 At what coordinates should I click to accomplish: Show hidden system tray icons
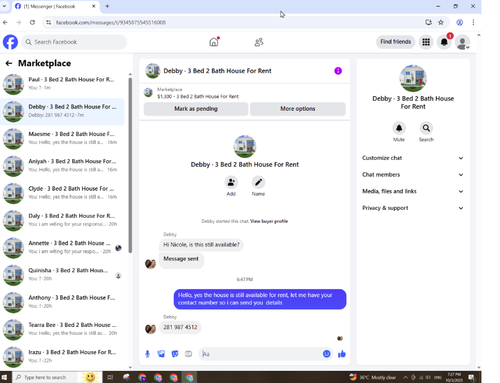point(405,377)
